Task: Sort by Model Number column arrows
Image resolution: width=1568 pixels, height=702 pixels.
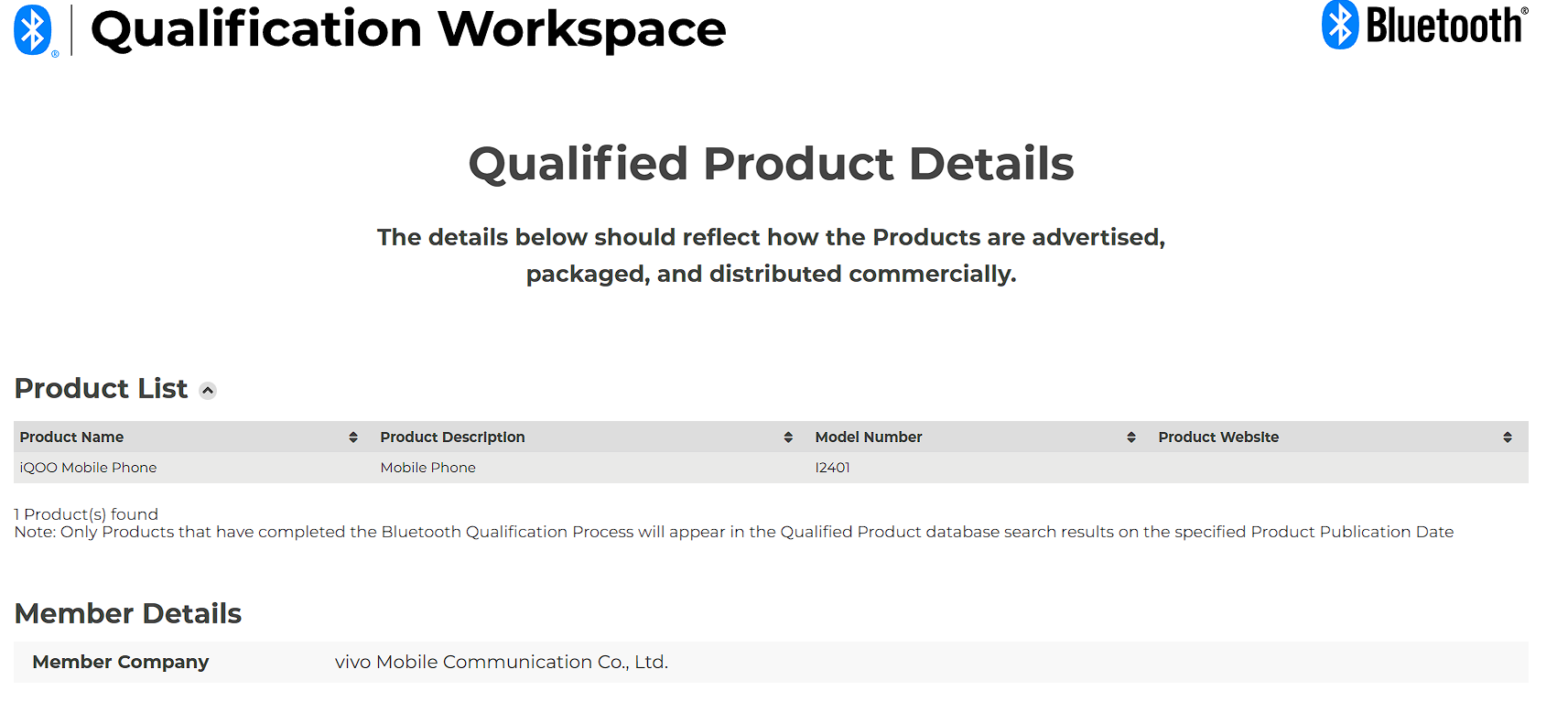Action: (1131, 437)
